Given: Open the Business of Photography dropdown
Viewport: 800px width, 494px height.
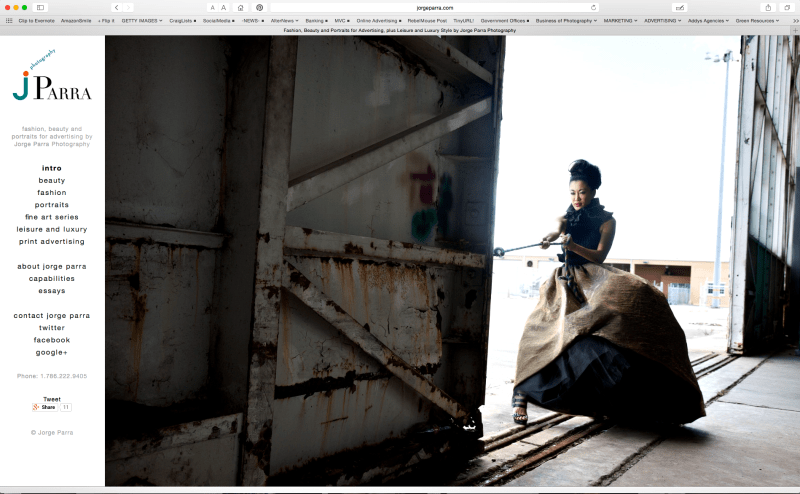Looking at the screenshot, I should [x=566, y=20].
